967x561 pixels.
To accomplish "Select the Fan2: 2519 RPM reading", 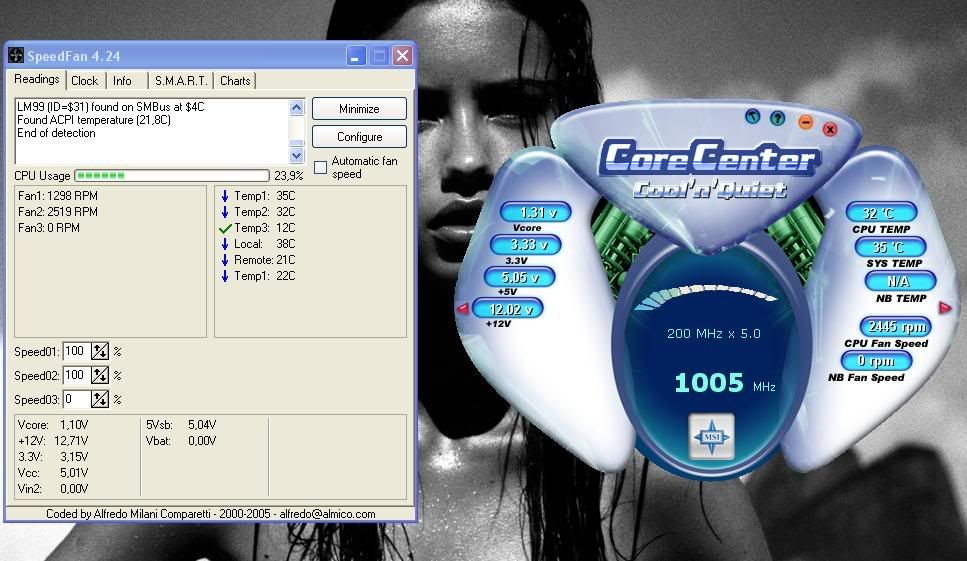I will pos(57,211).
